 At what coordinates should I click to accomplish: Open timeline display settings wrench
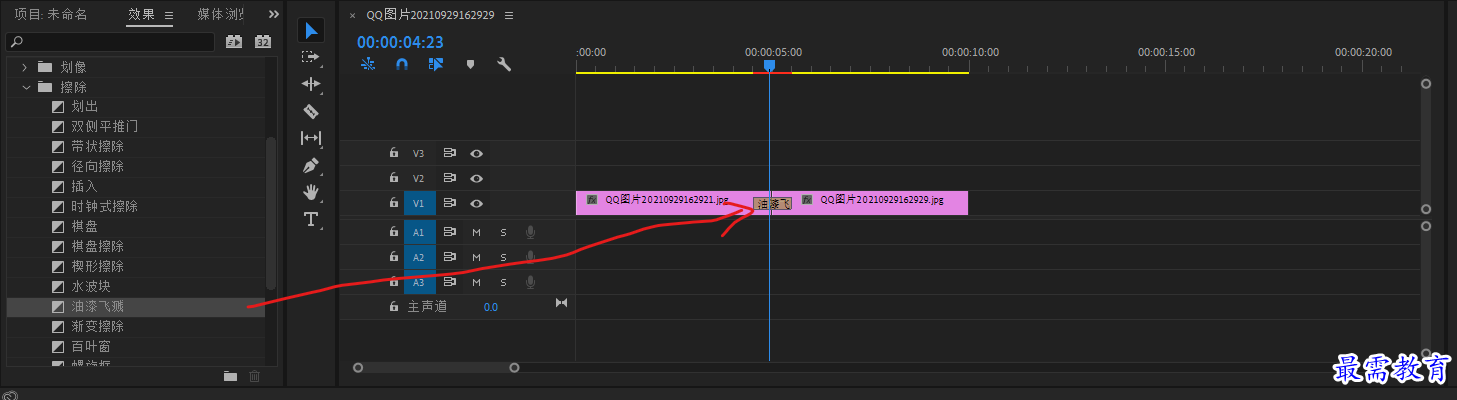[504, 64]
